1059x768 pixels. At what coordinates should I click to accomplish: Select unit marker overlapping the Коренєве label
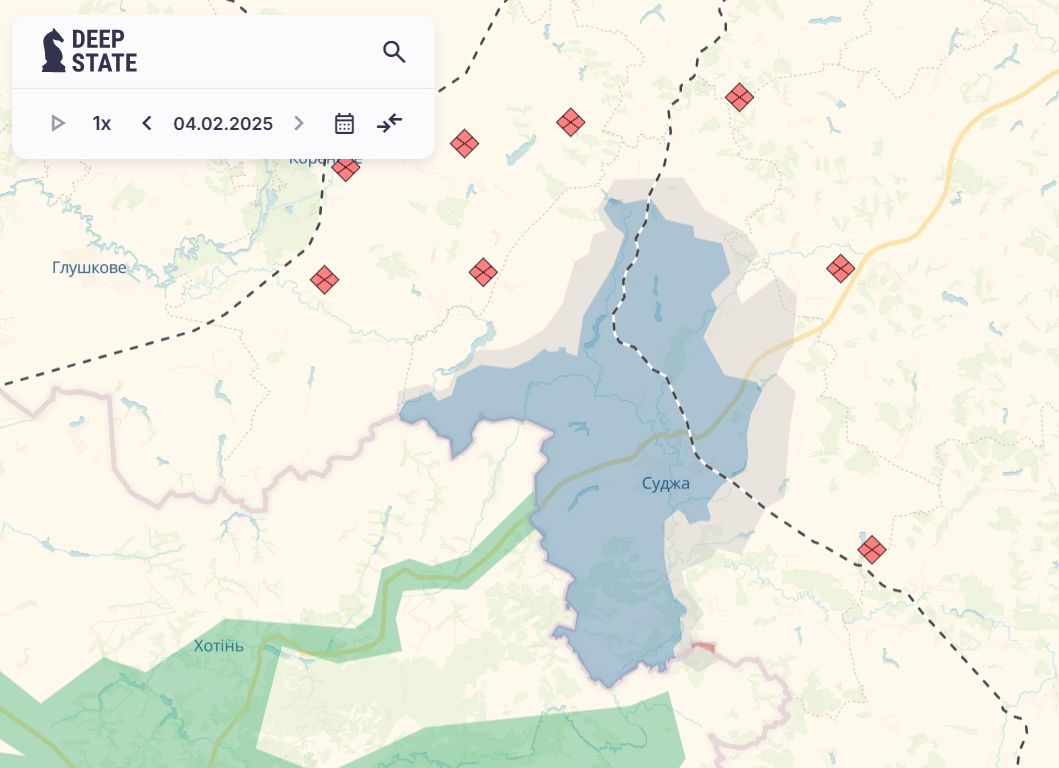(x=346, y=167)
